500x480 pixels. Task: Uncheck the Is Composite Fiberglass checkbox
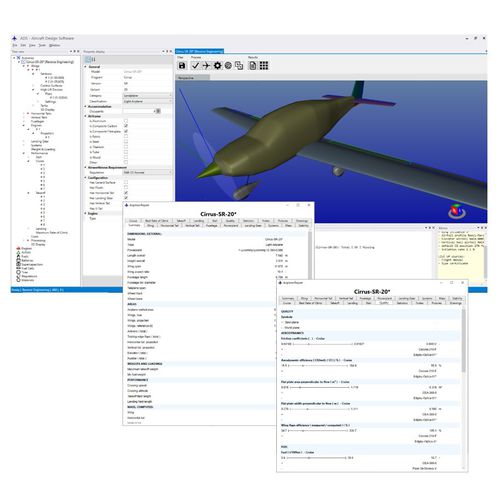pyautogui.click(x=126, y=131)
